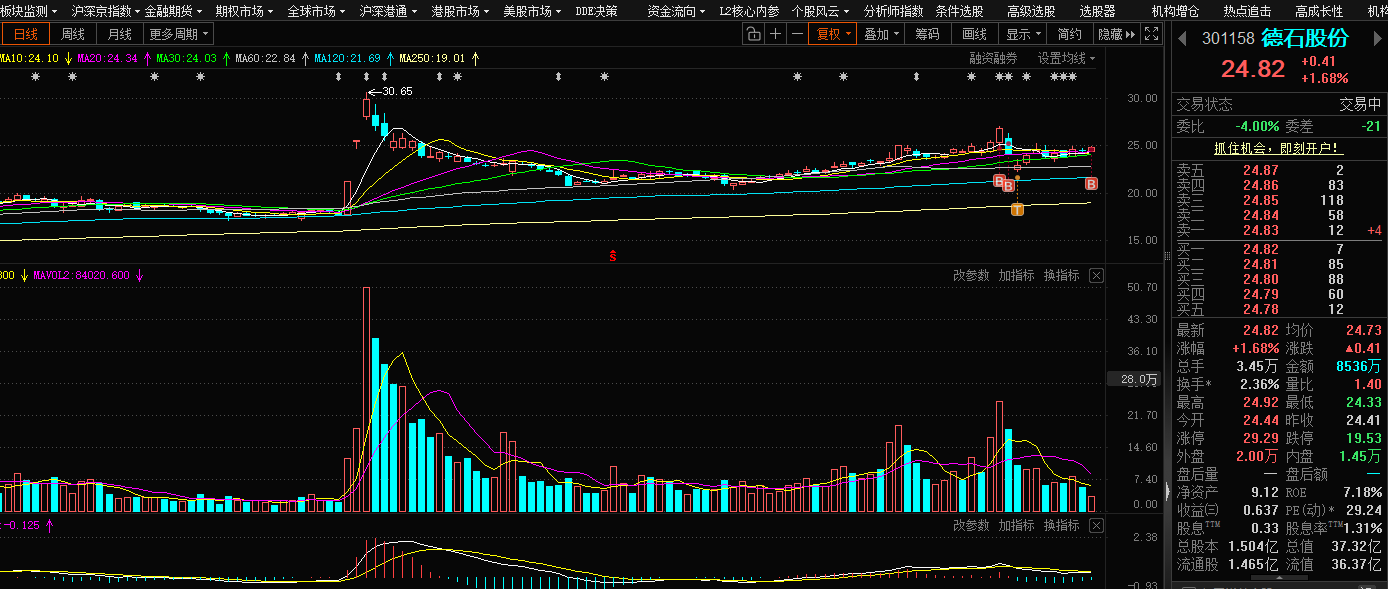Open 机构增仓 menu item

[1175, 11]
